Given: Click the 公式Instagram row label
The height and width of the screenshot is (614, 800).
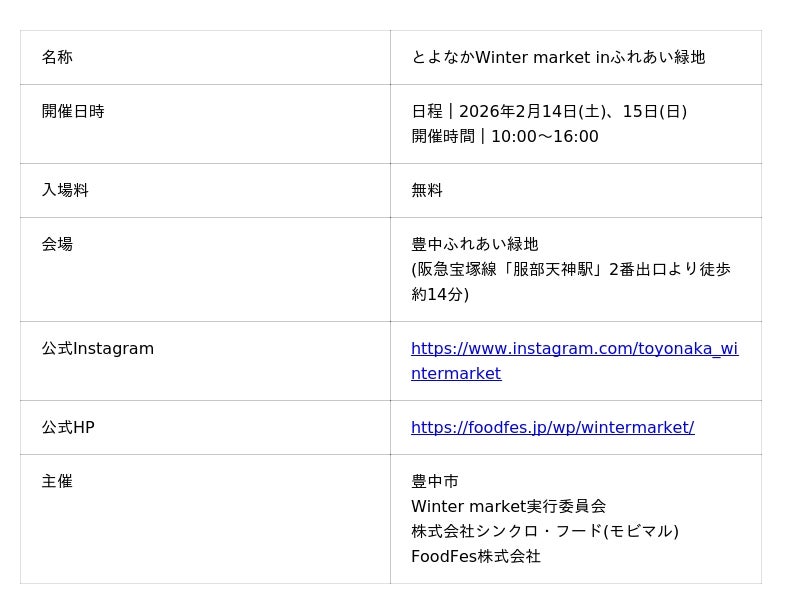Looking at the screenshot, I should (x=98, y=349).
